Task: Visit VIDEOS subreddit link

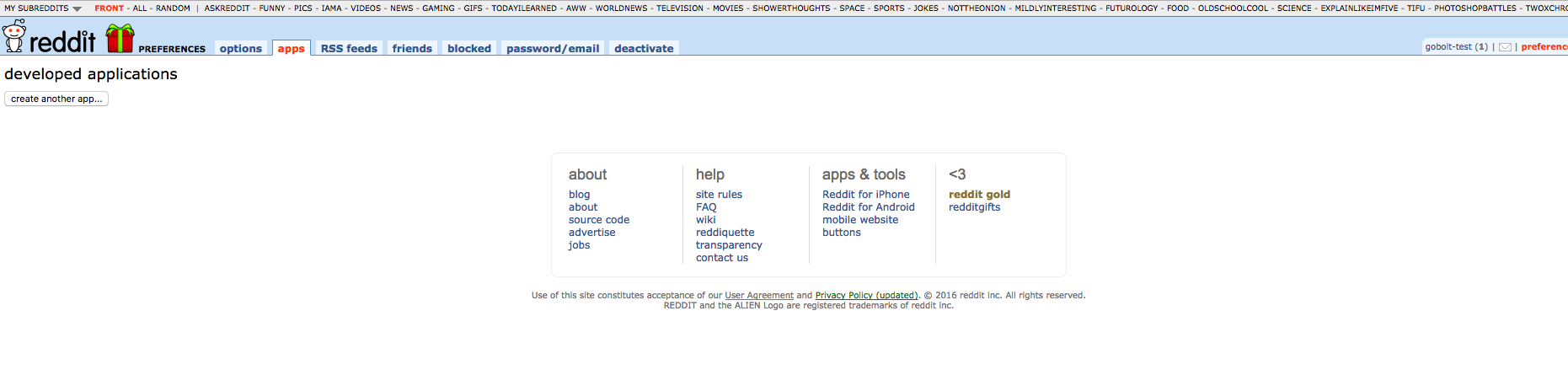Action: pos(366,8)
